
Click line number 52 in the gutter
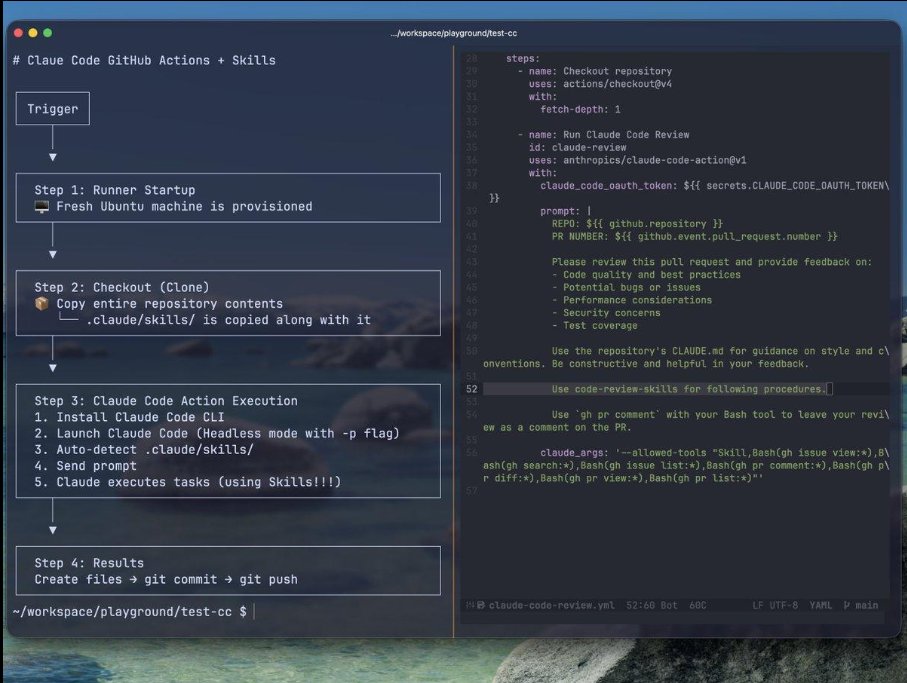471,389
